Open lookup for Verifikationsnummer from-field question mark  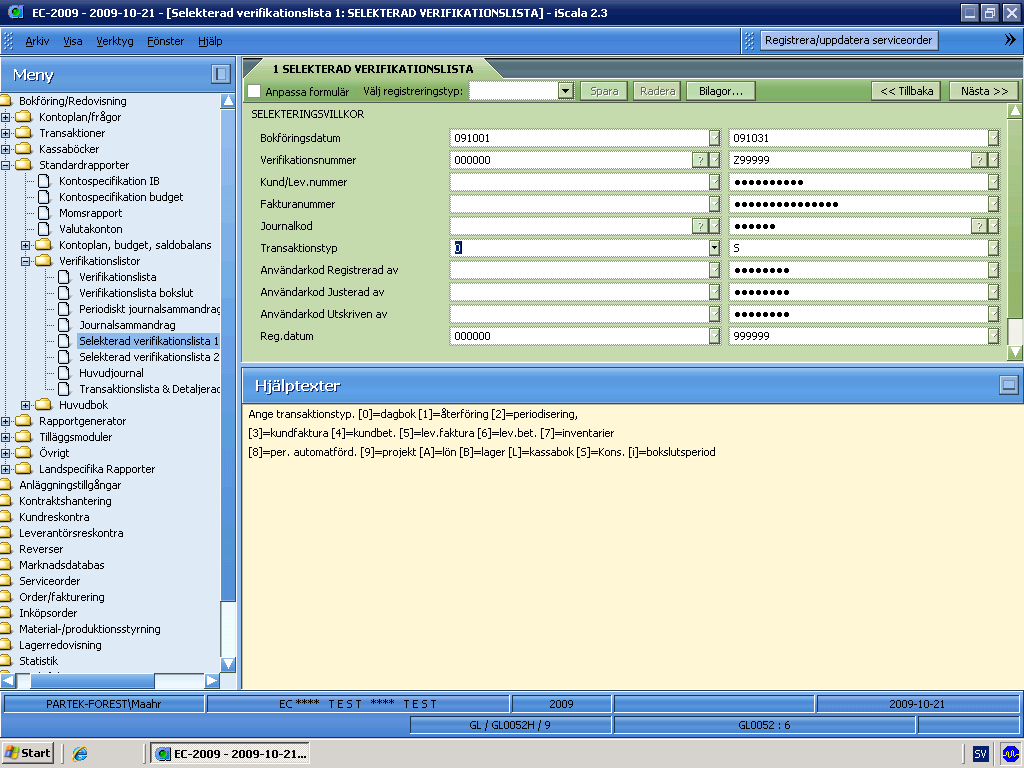click(x=699, y=160)
